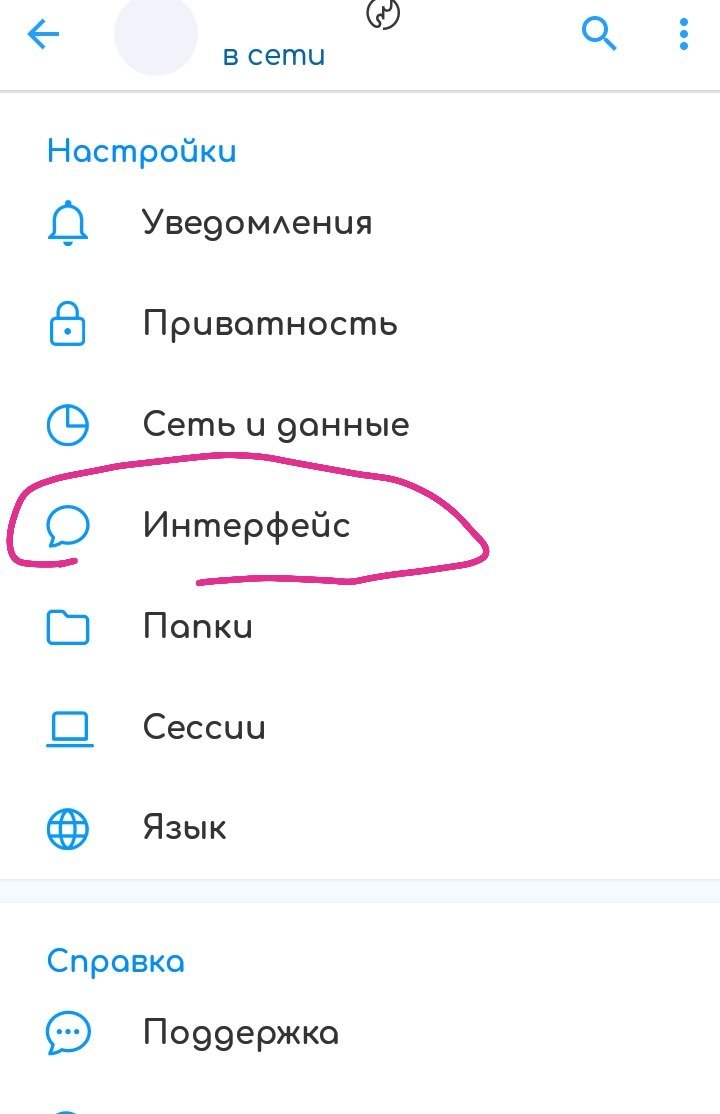
Task: Click the pie chart icon for Сеть и данные
Action: [x=68, y=425]
